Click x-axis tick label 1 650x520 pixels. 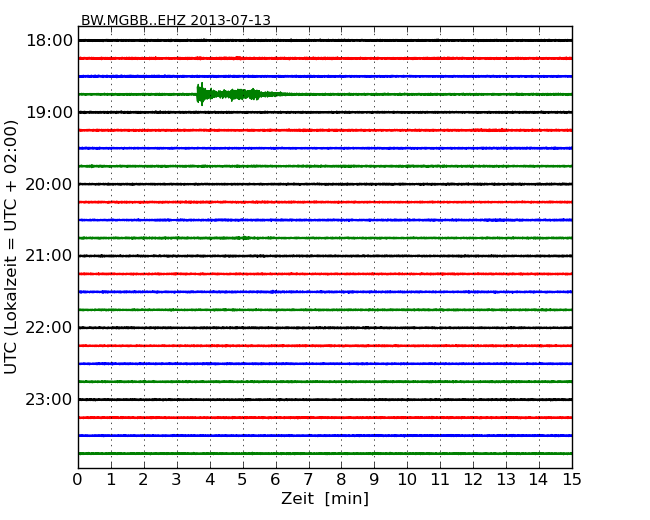pos(111,480)
